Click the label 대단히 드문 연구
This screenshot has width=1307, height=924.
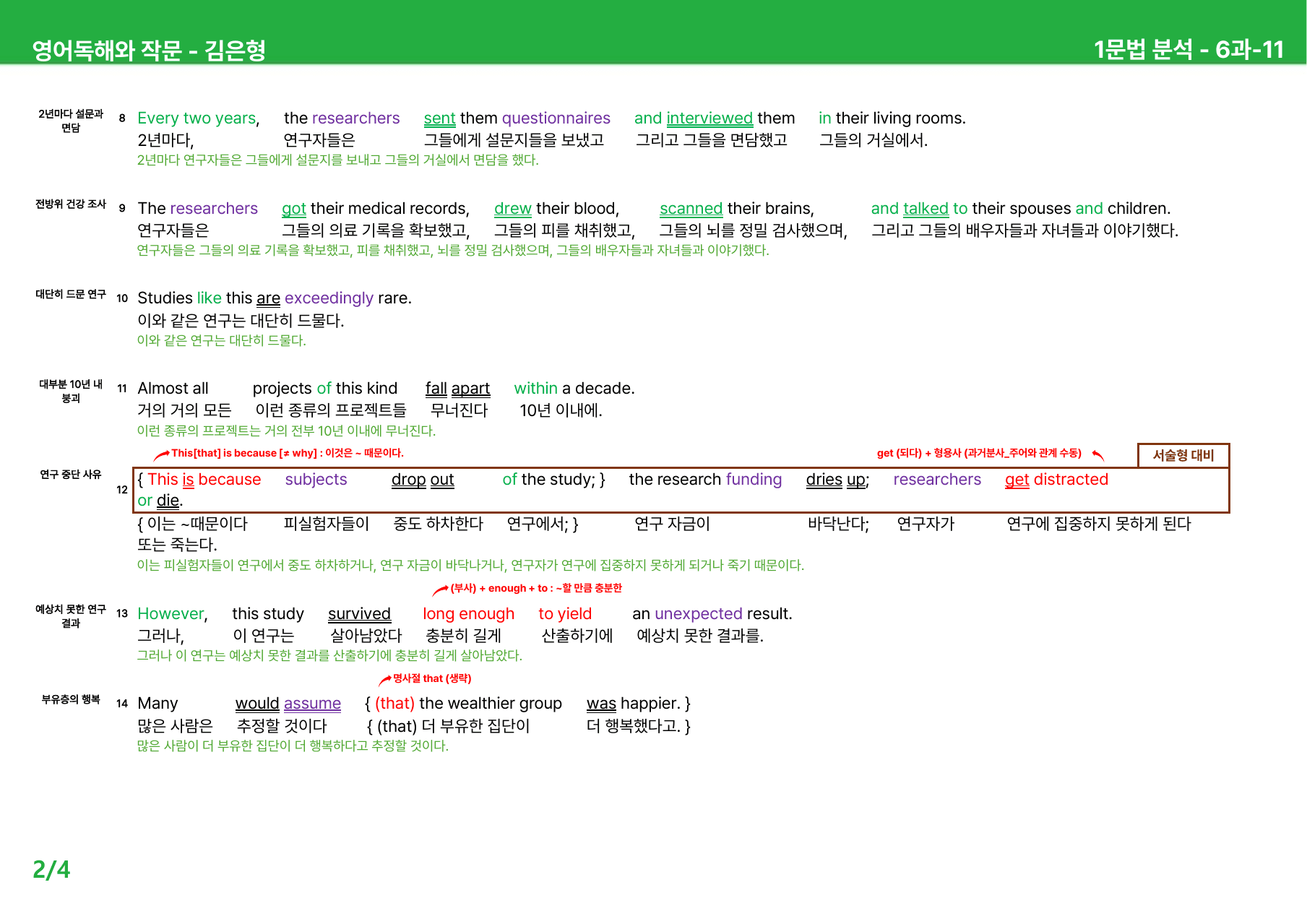71,294
